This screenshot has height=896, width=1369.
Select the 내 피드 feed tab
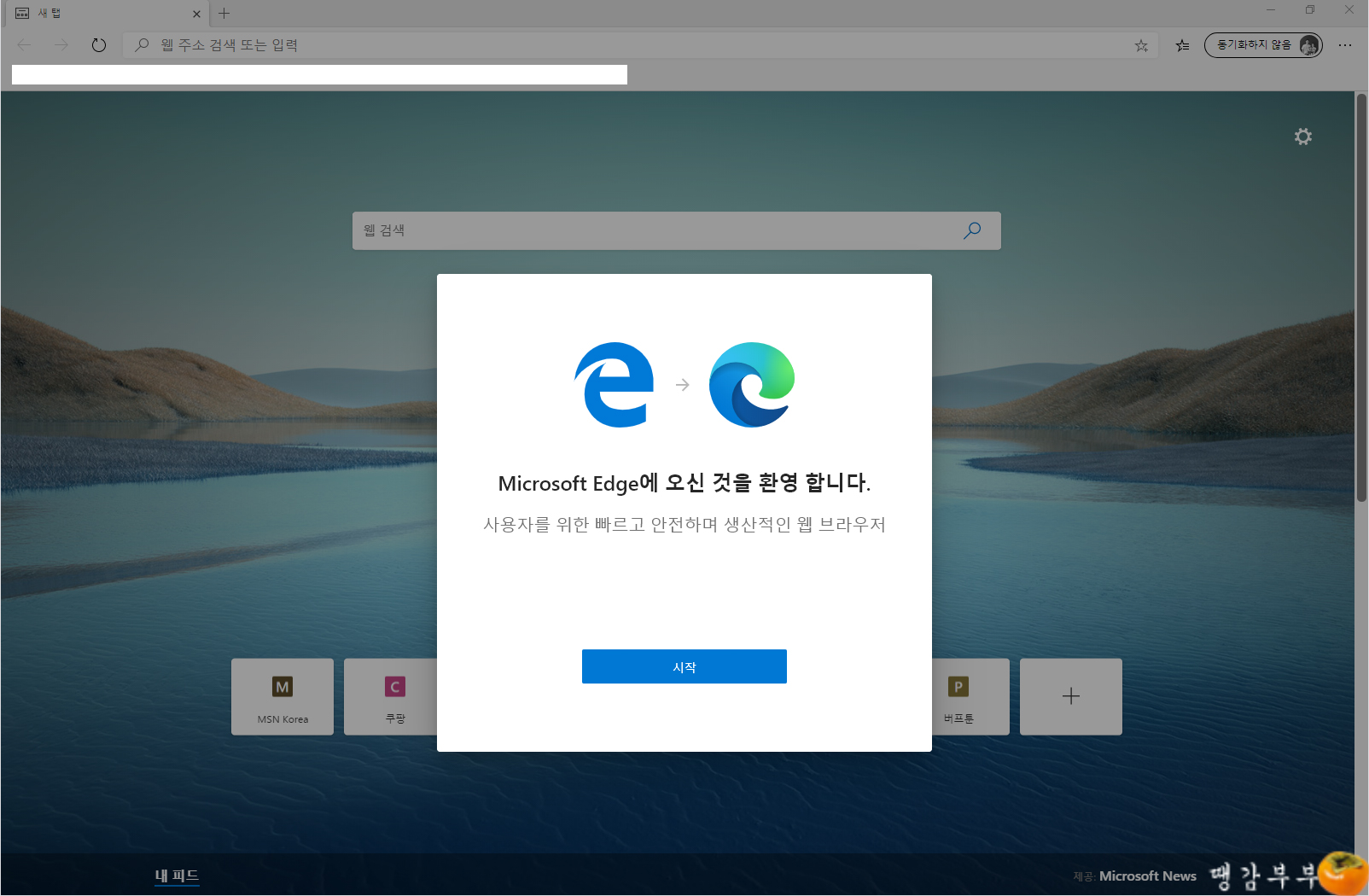click(x=177, y=876)
